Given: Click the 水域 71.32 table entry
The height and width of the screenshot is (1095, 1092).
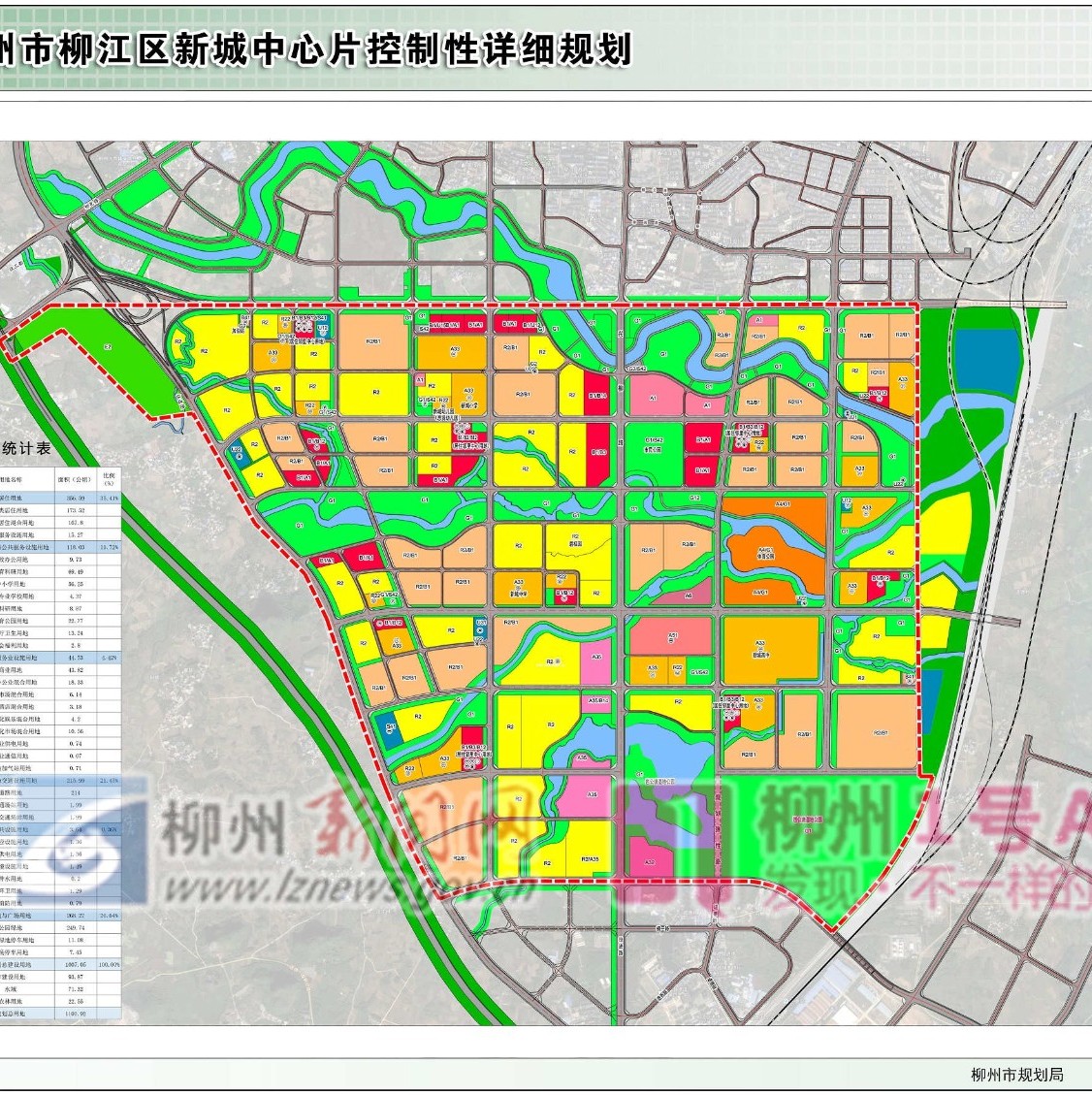Looking at the screenshot, I should click(73, 989).
